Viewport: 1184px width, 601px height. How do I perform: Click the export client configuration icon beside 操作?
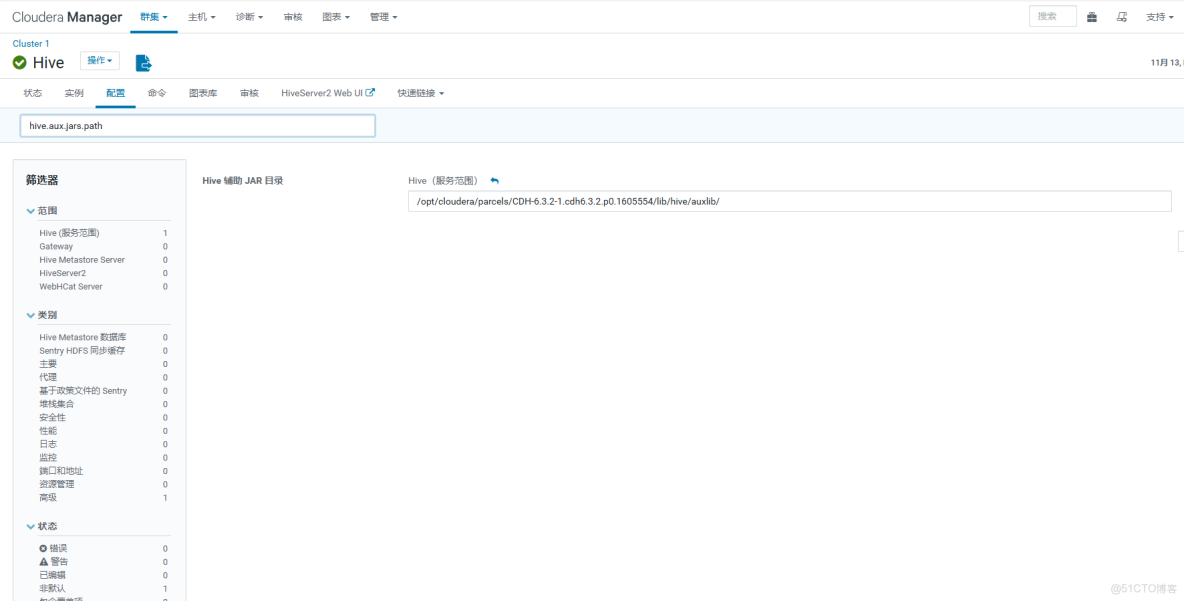point(143,62)
